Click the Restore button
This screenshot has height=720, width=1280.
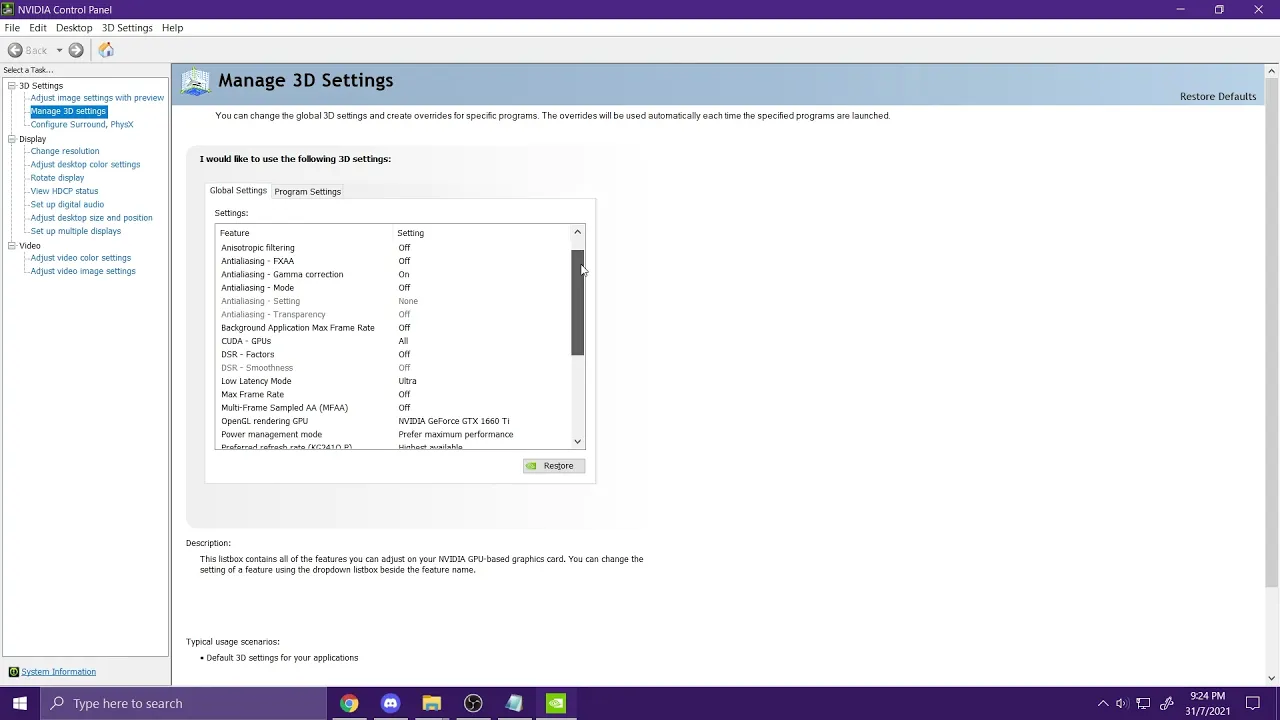coord(553,466)
